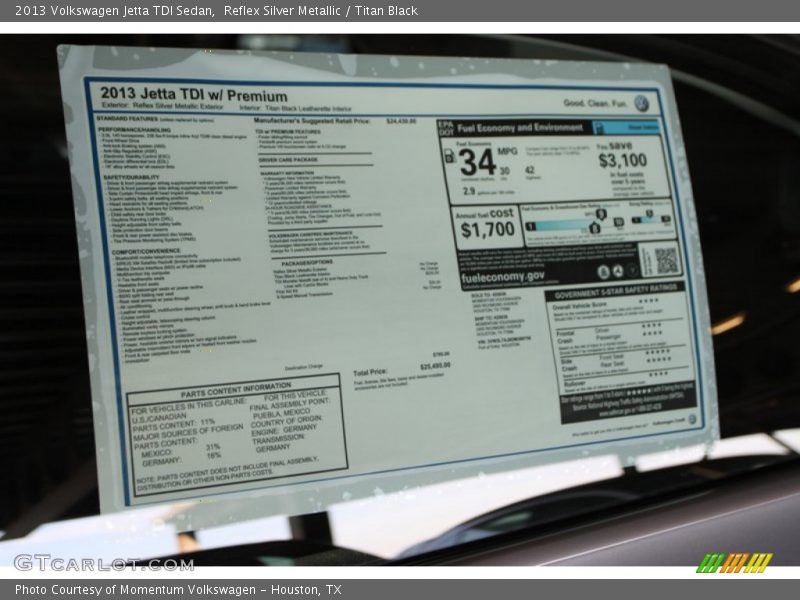
Task: Click the Total Price label
Action: click(x=370, y=371)
